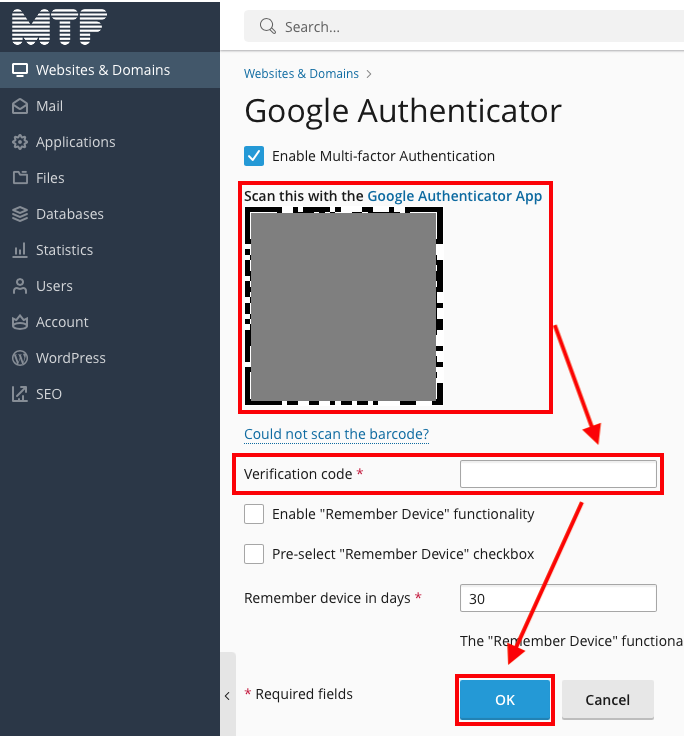
Task: Click the Websites & Domains monitor icon
Action: 19,70
